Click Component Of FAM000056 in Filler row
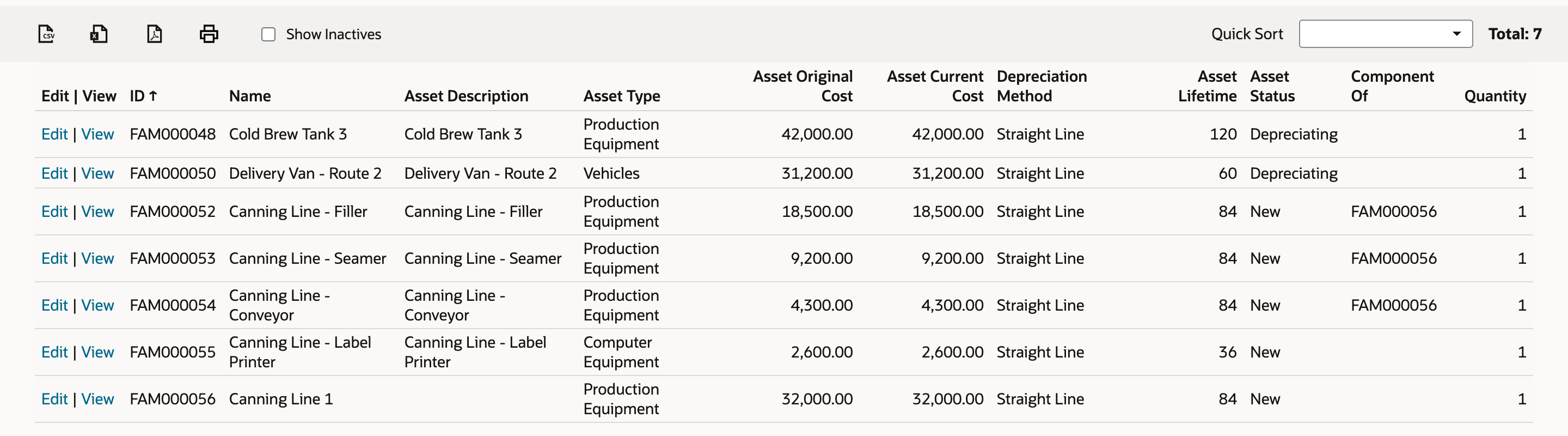Screen dimensions: 1568x436 [1393, 212]
